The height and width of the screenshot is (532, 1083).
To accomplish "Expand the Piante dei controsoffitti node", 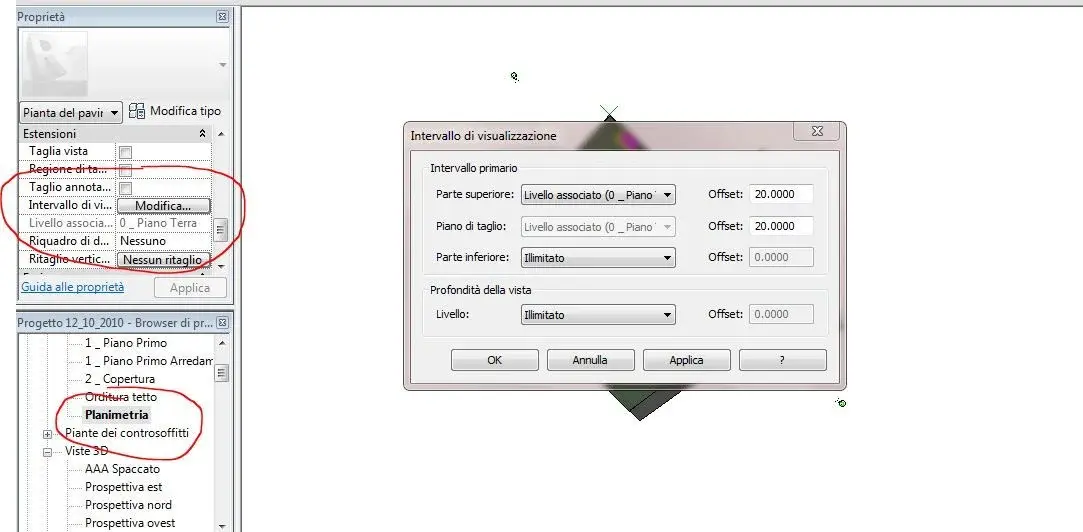I will (48, 435).
